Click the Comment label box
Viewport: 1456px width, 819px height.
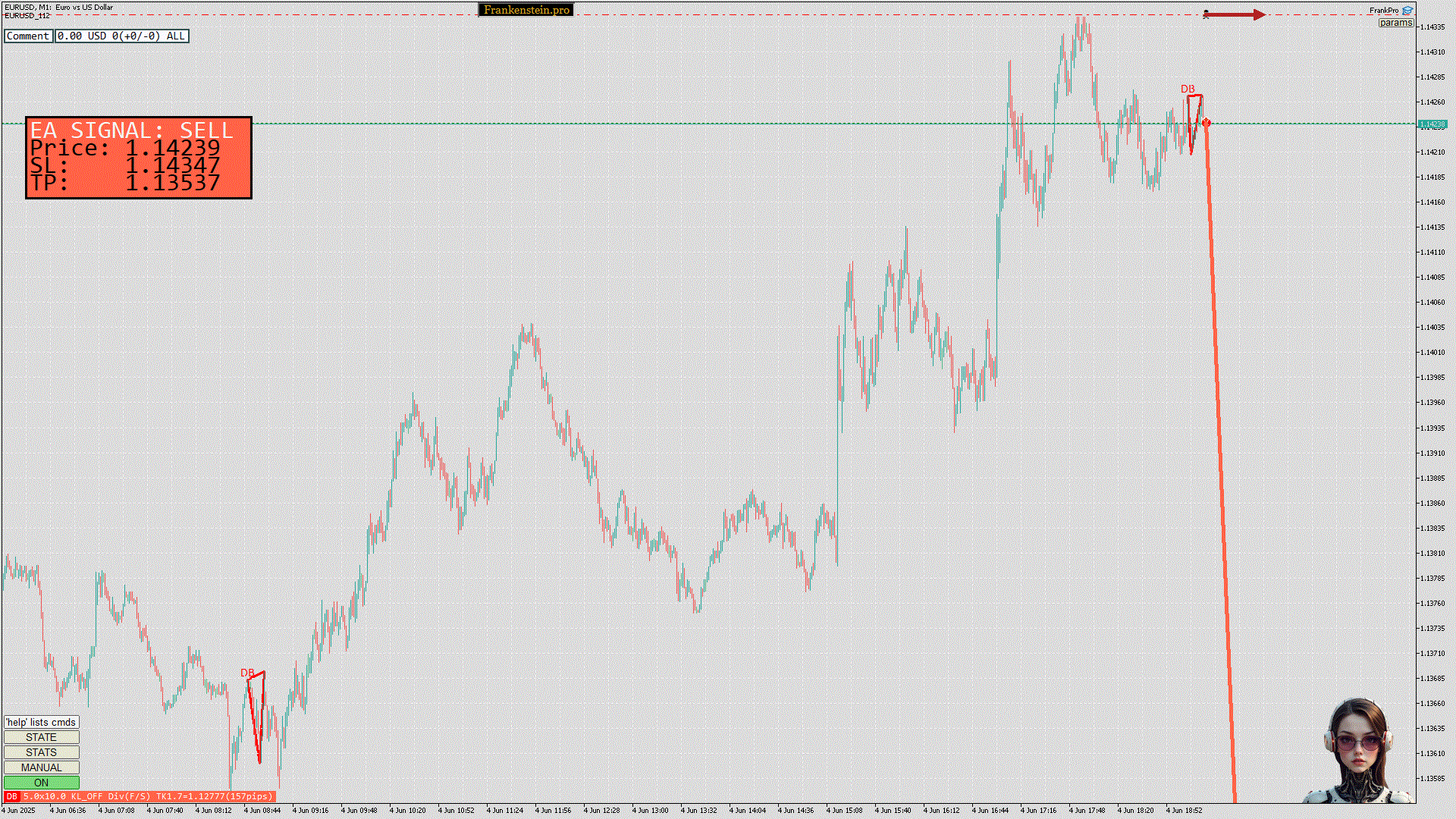click(x=28, y=36)
